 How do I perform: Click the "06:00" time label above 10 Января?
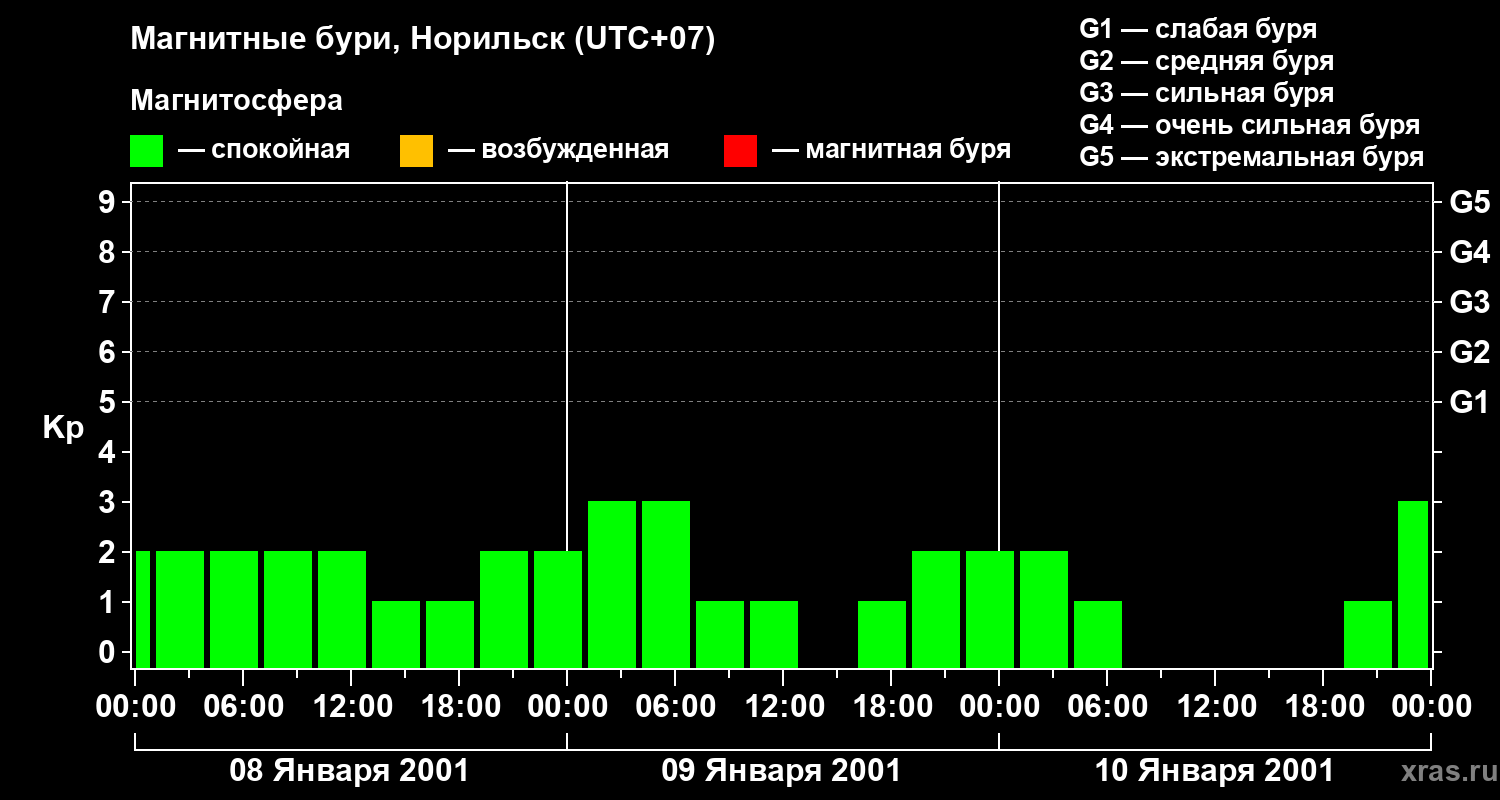[x=1106, y=707]
